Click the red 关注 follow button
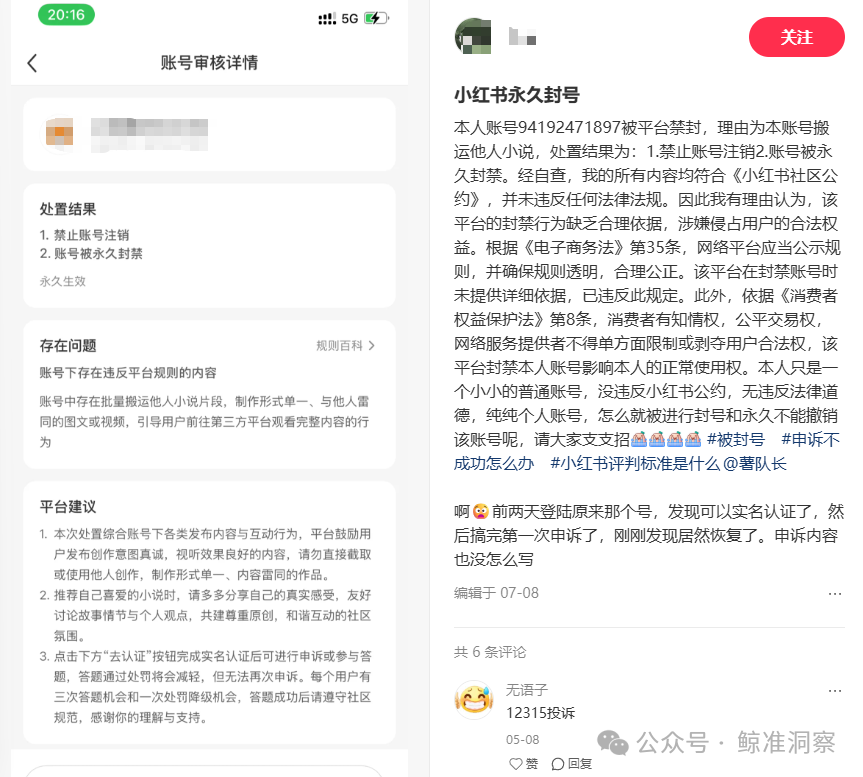The image size is (863, 777). click(796, 37)
